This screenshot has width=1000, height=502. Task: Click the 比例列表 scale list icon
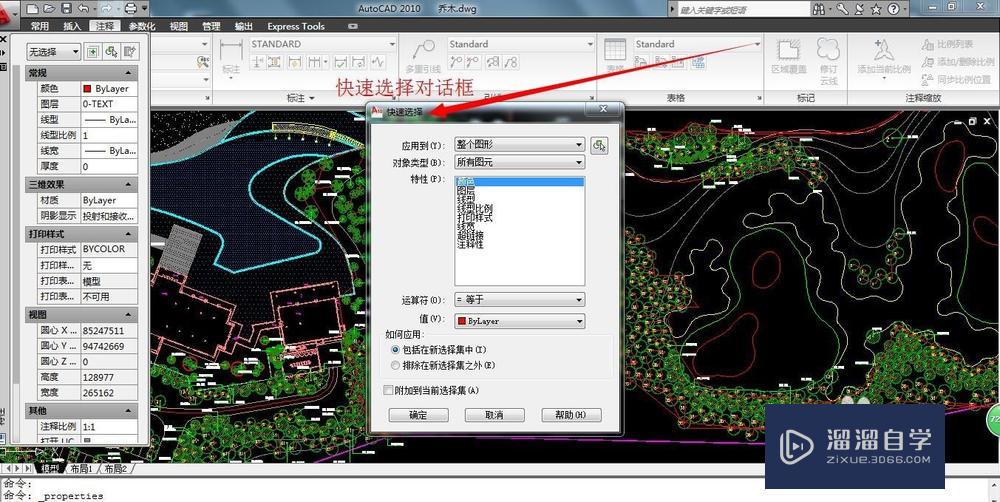click(928, 45)
